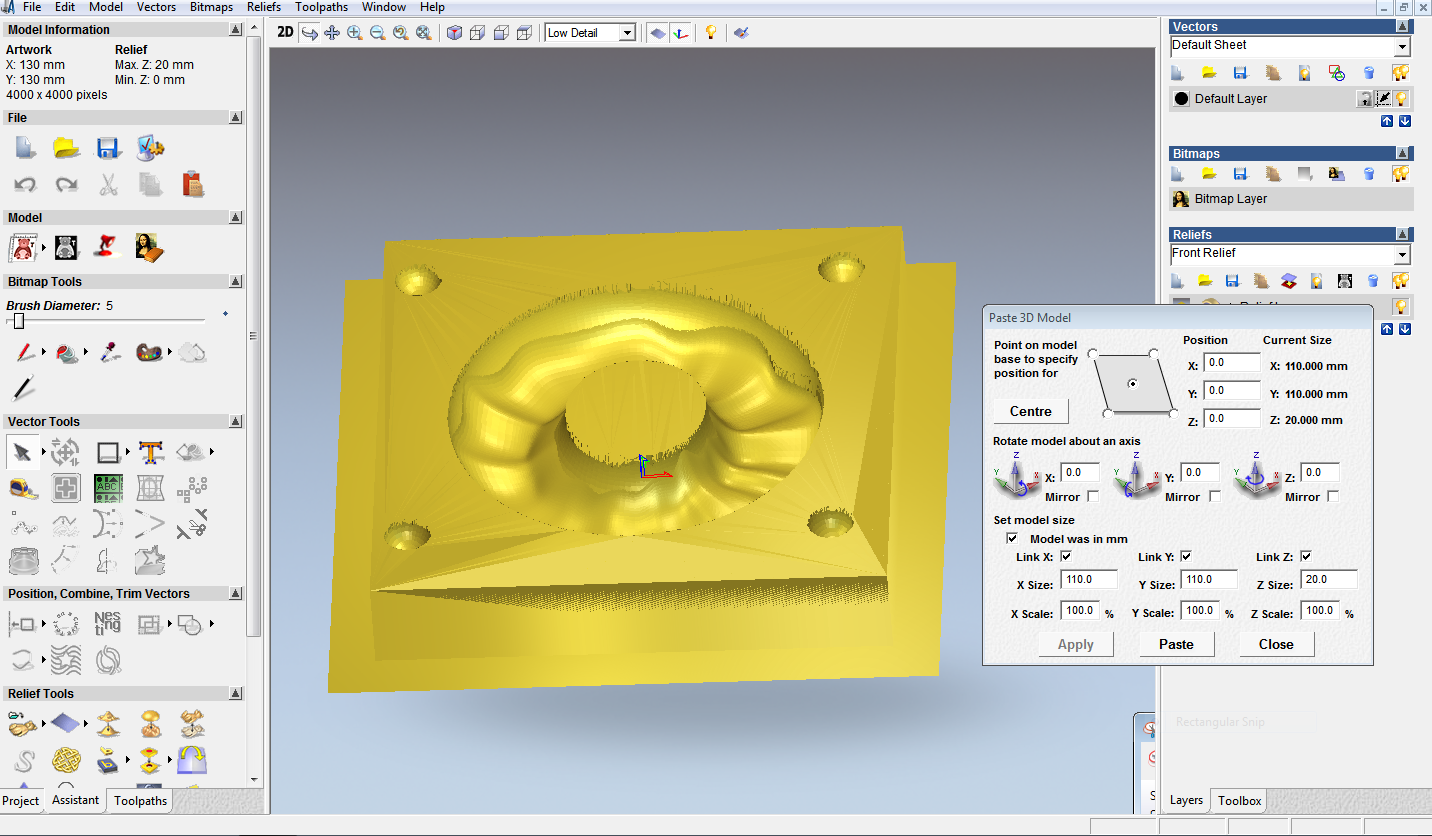Click the Paste button

(1176, 645)
